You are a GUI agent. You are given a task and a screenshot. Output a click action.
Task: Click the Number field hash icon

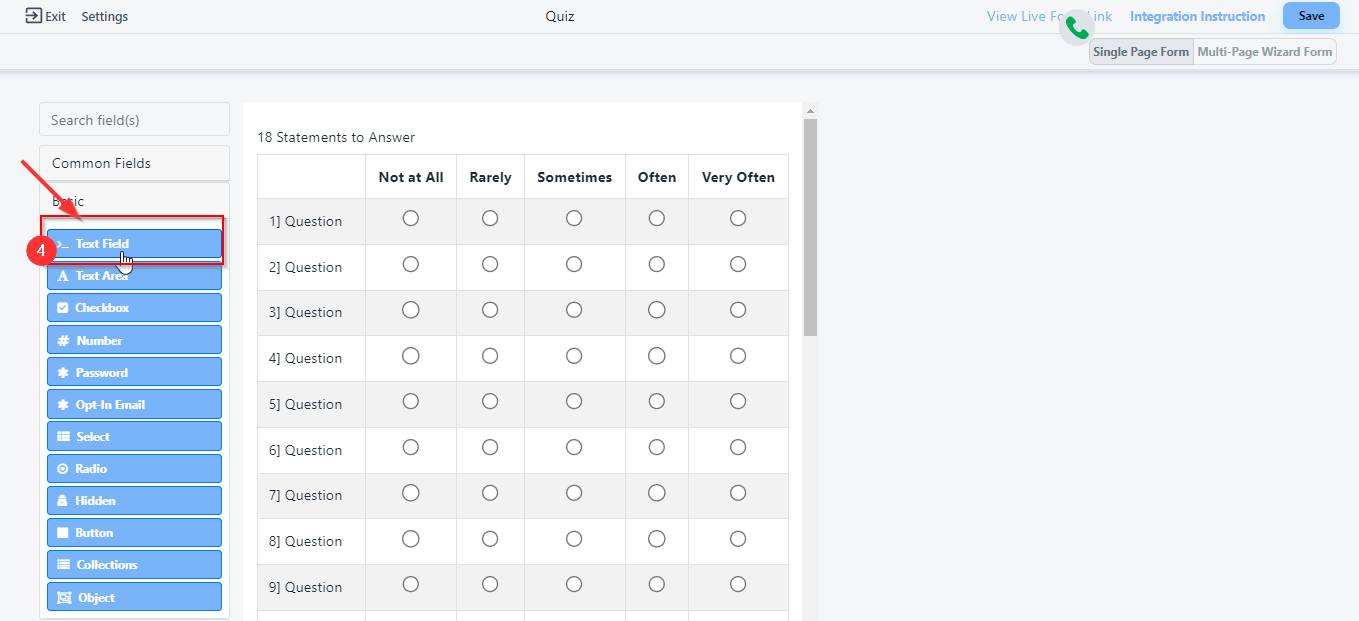point(63,341)
